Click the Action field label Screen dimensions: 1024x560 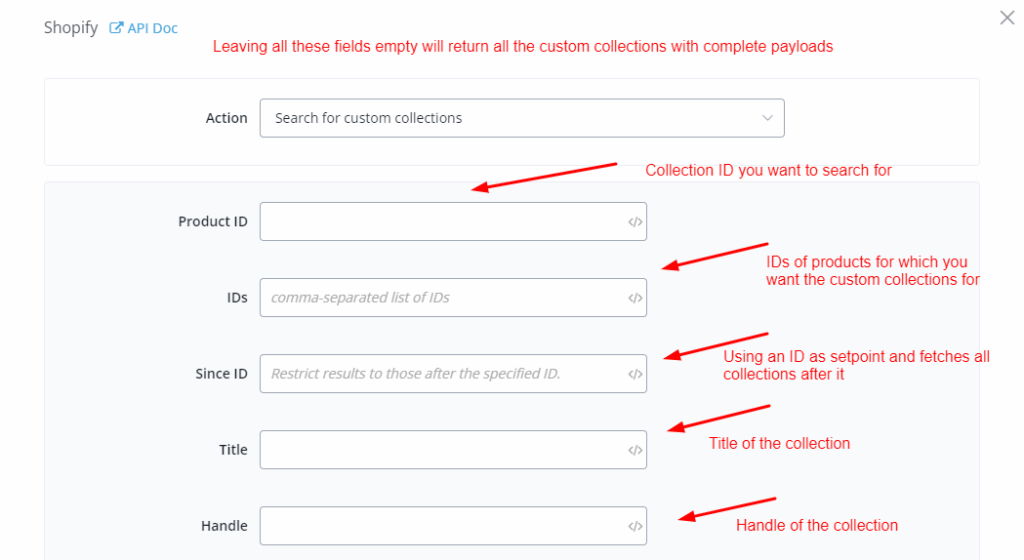(226, 118)
